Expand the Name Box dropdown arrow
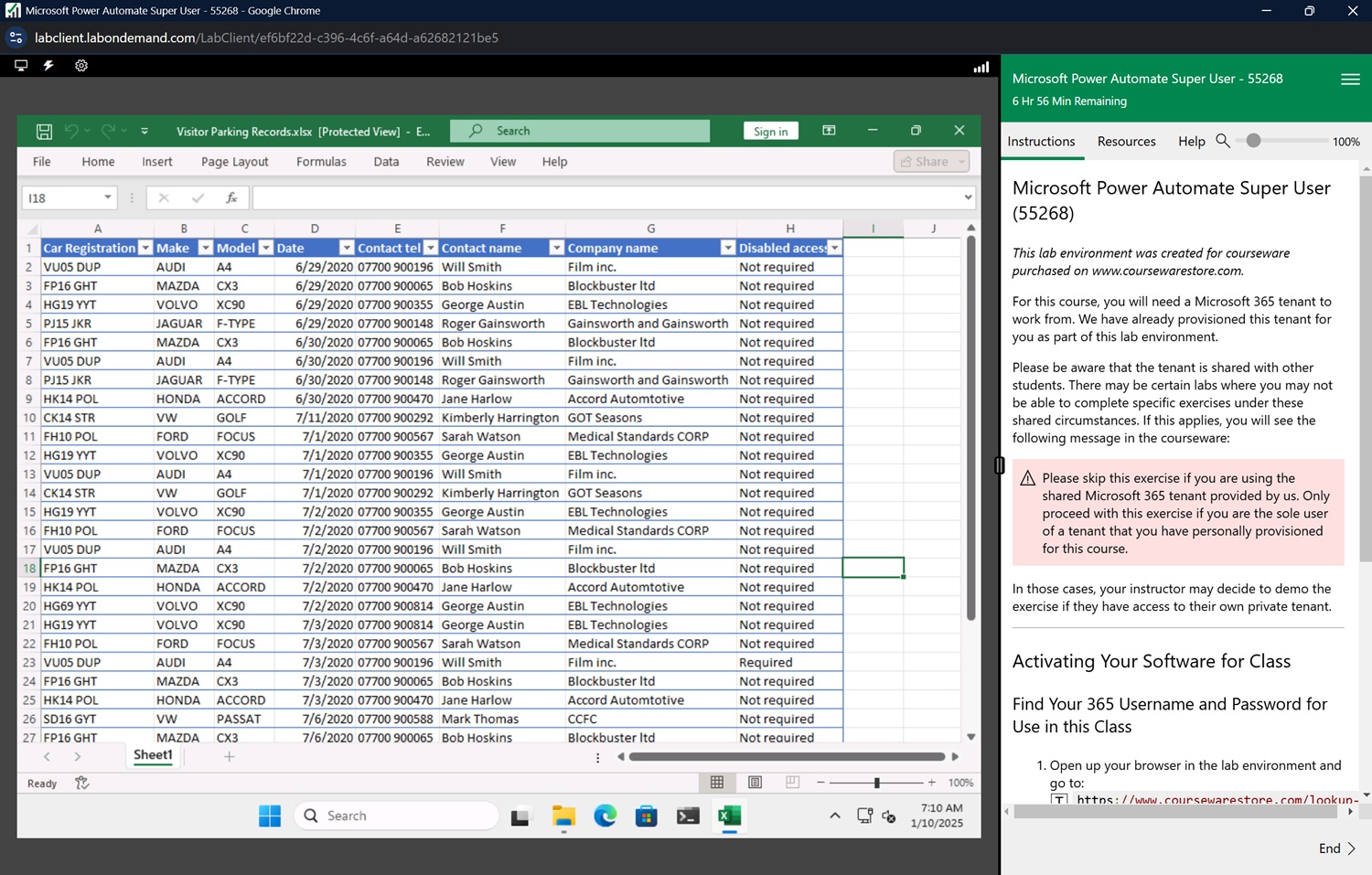 108,197
